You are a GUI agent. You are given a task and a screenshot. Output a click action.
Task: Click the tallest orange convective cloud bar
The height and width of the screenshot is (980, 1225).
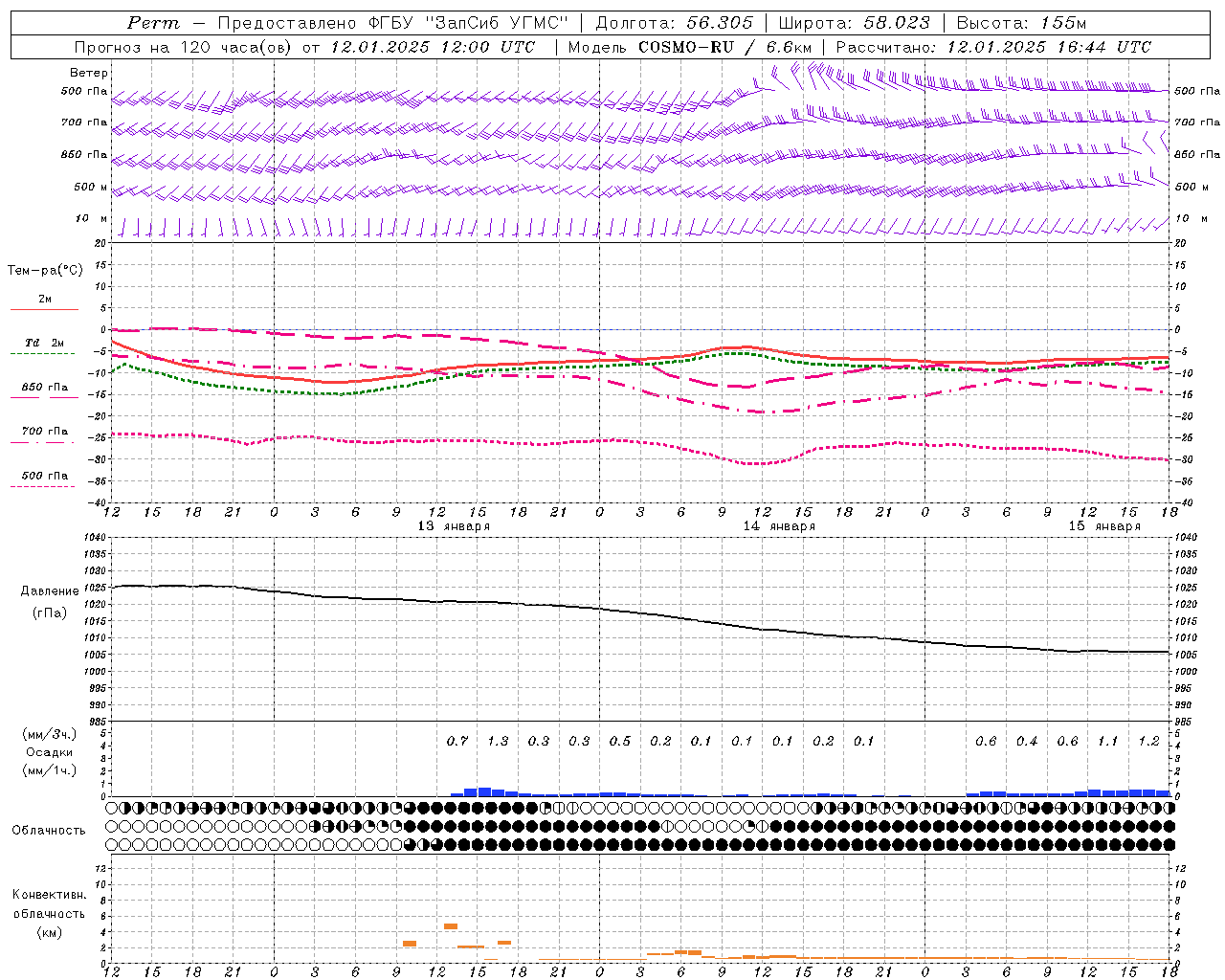pos(451,926)
